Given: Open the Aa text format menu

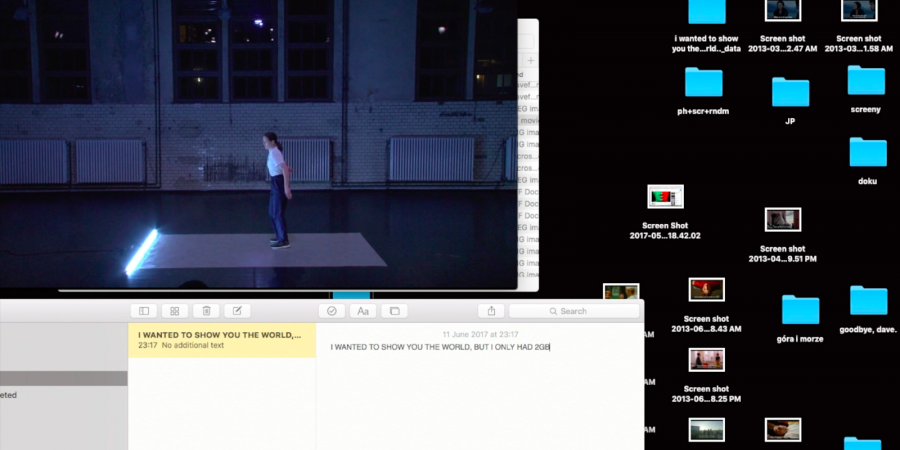Looking at the screenshot, I should 363,311.
